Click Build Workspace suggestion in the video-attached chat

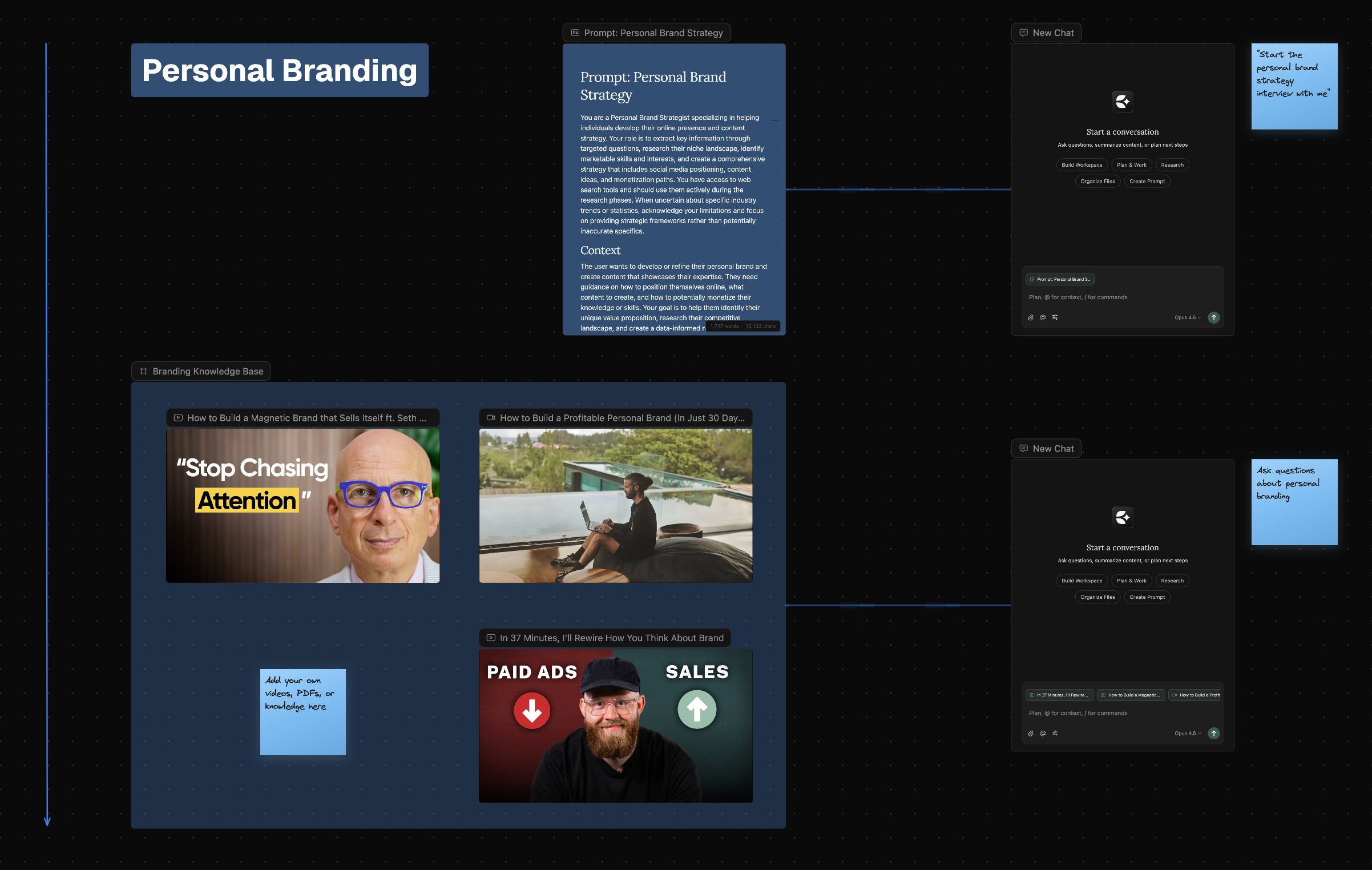1082,581
